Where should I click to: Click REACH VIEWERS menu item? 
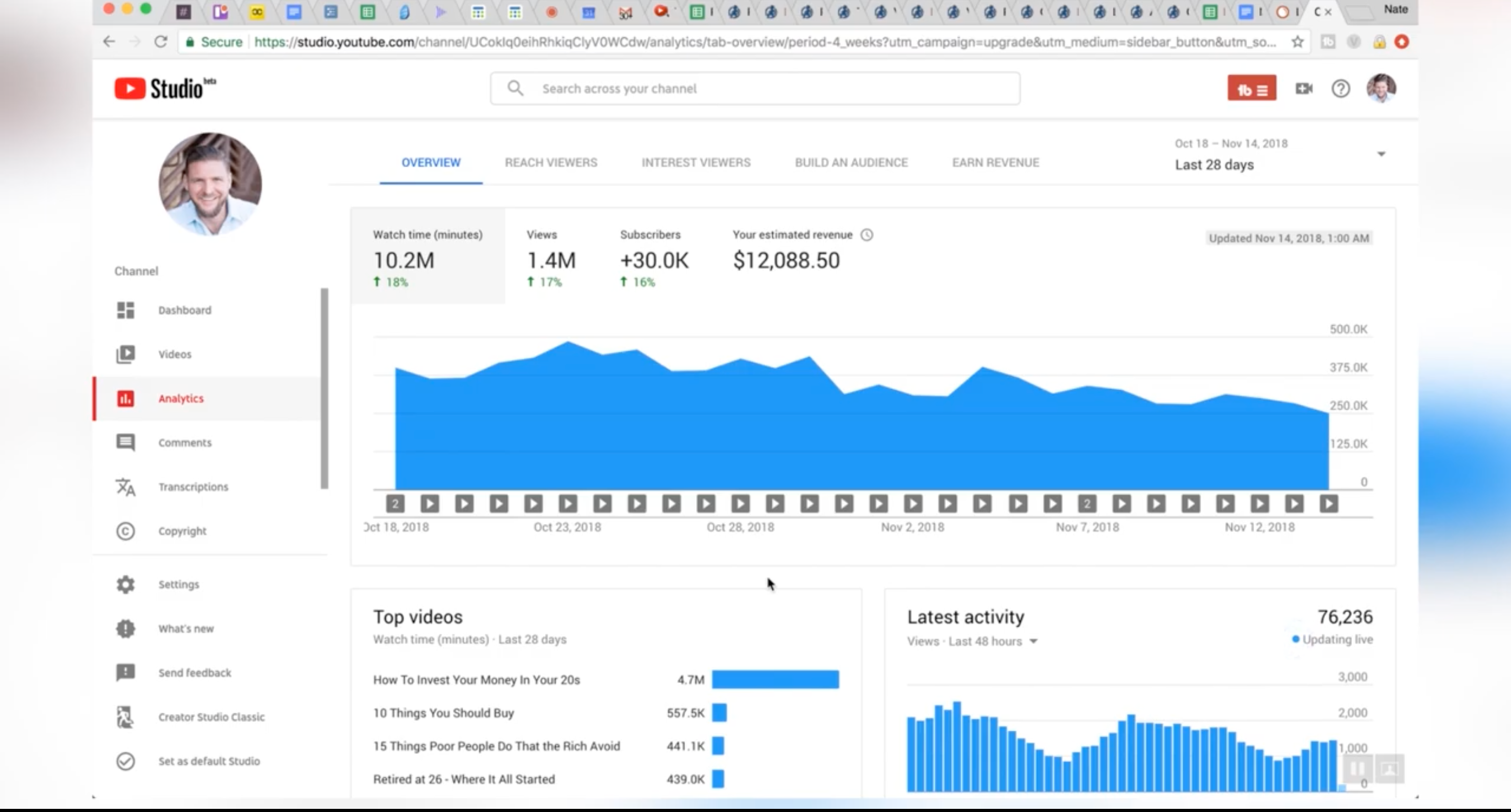(551, 162)
